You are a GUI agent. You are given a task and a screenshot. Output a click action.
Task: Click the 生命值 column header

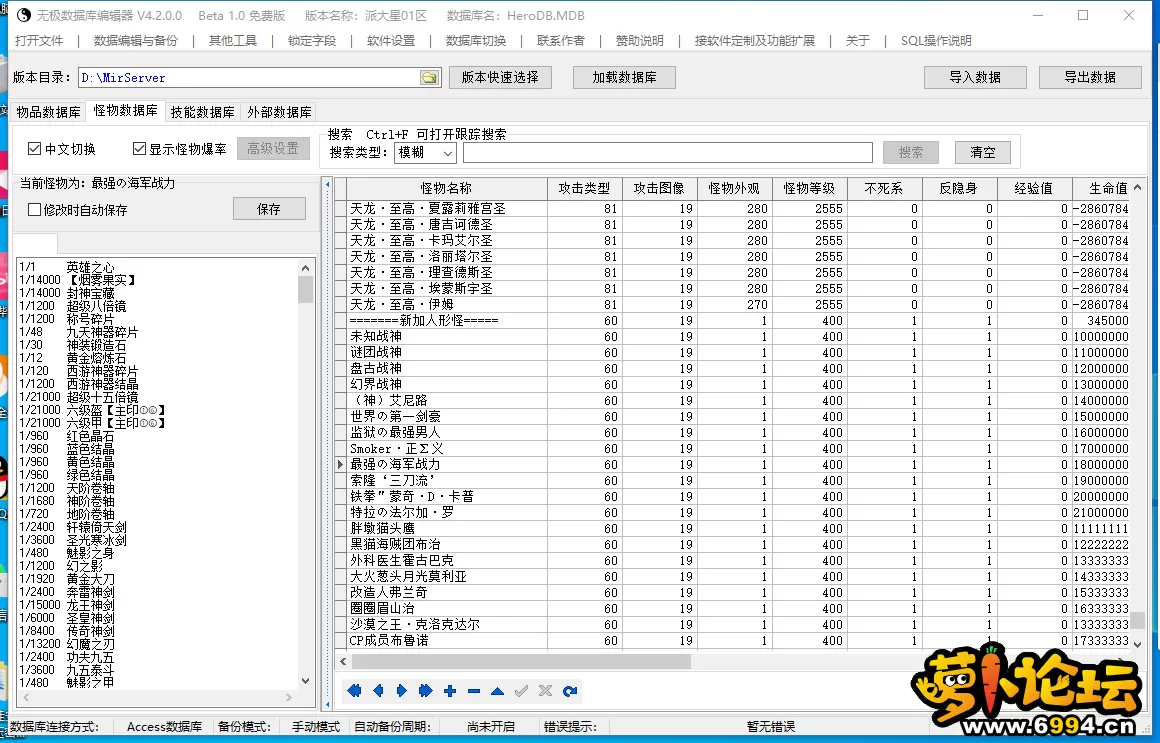point(1101,188)
